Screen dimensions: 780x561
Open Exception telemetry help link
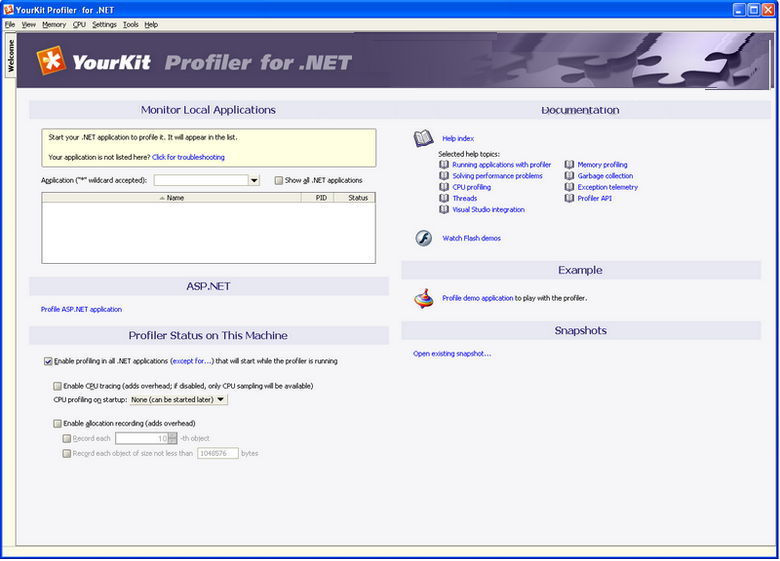(607, 187)
